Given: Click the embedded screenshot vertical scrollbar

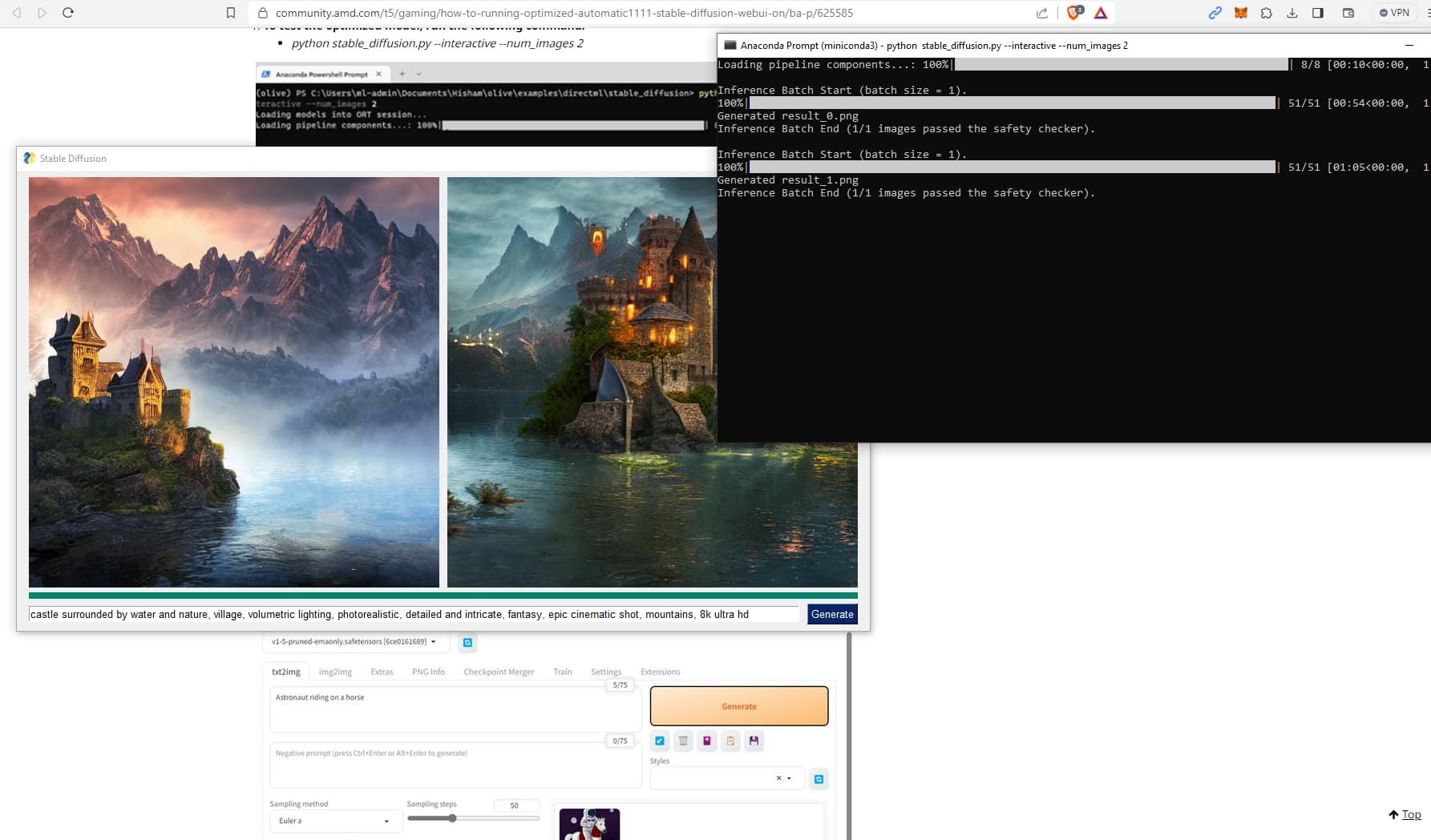Looking at the screenshot, I should [x=848, y=736].
